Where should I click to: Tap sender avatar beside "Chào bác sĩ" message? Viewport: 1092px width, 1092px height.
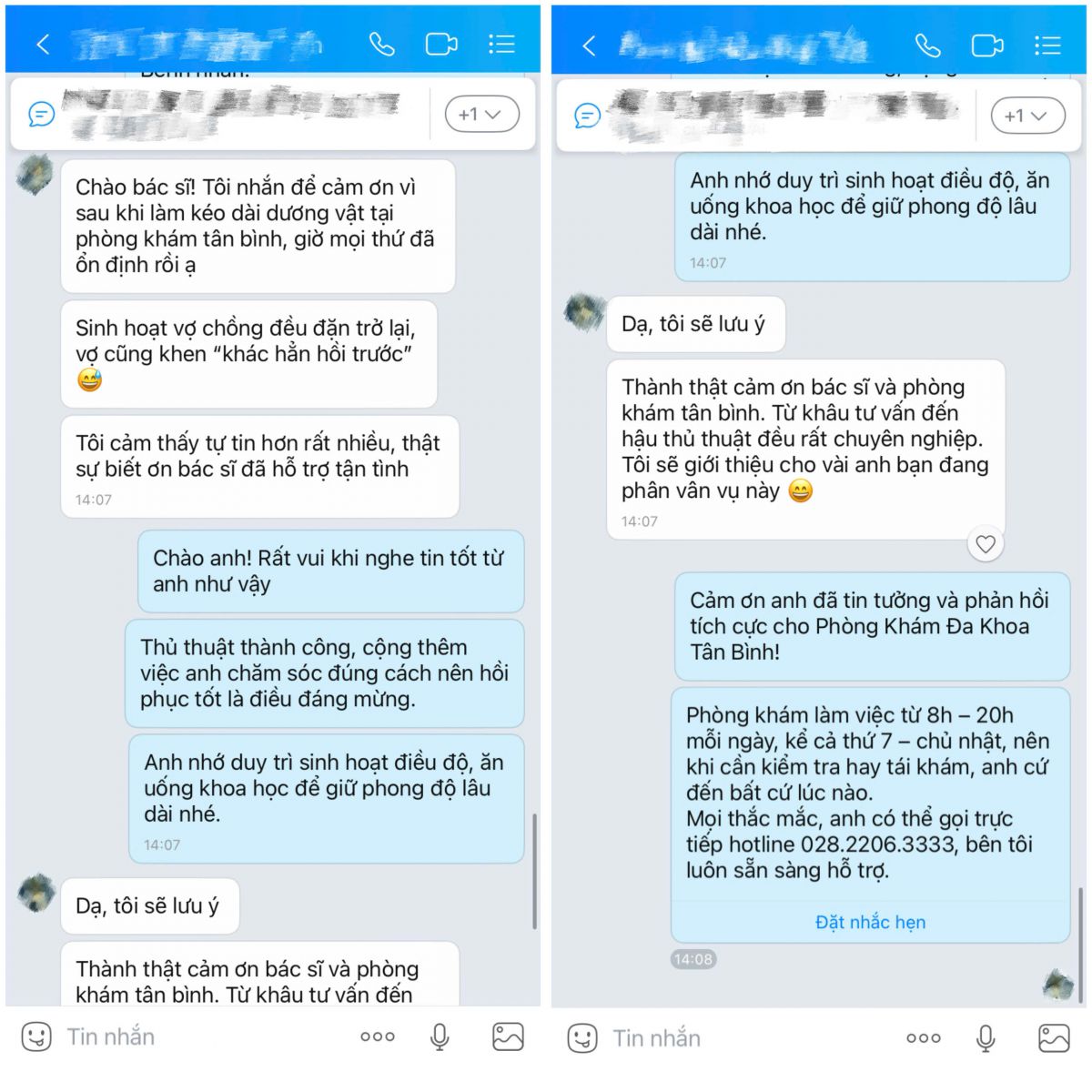point(35,174)
